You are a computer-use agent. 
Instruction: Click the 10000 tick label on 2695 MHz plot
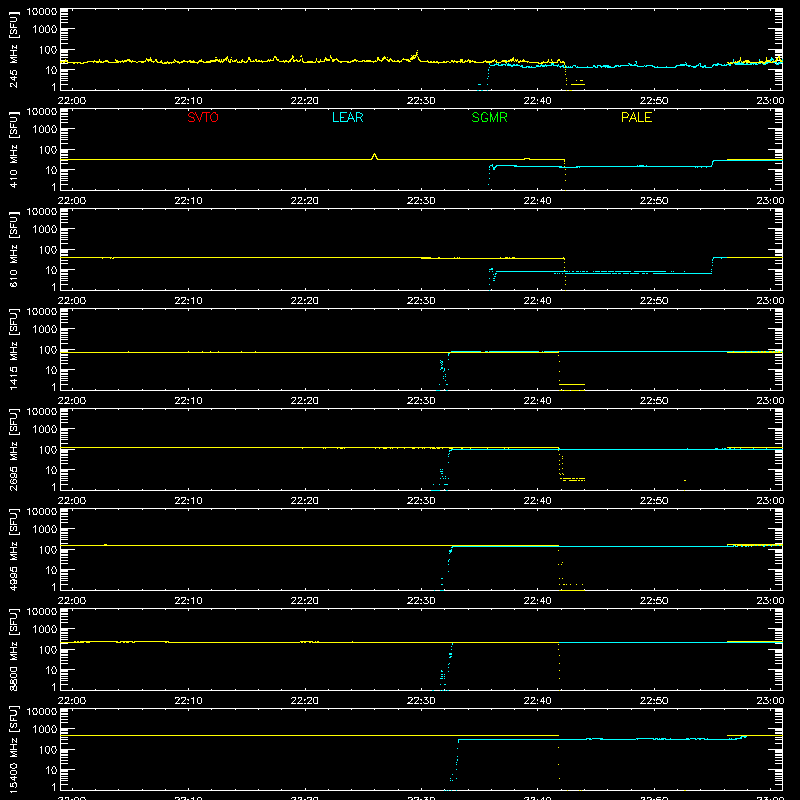point(42,412)
